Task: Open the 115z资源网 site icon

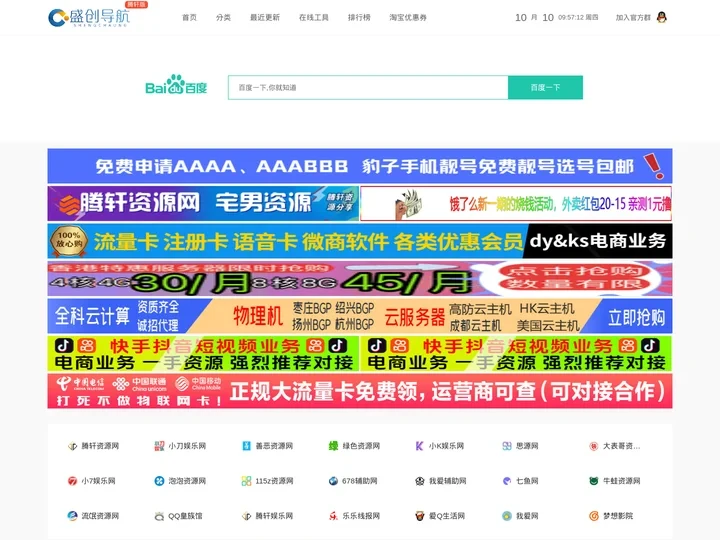Action: (247, 481)
